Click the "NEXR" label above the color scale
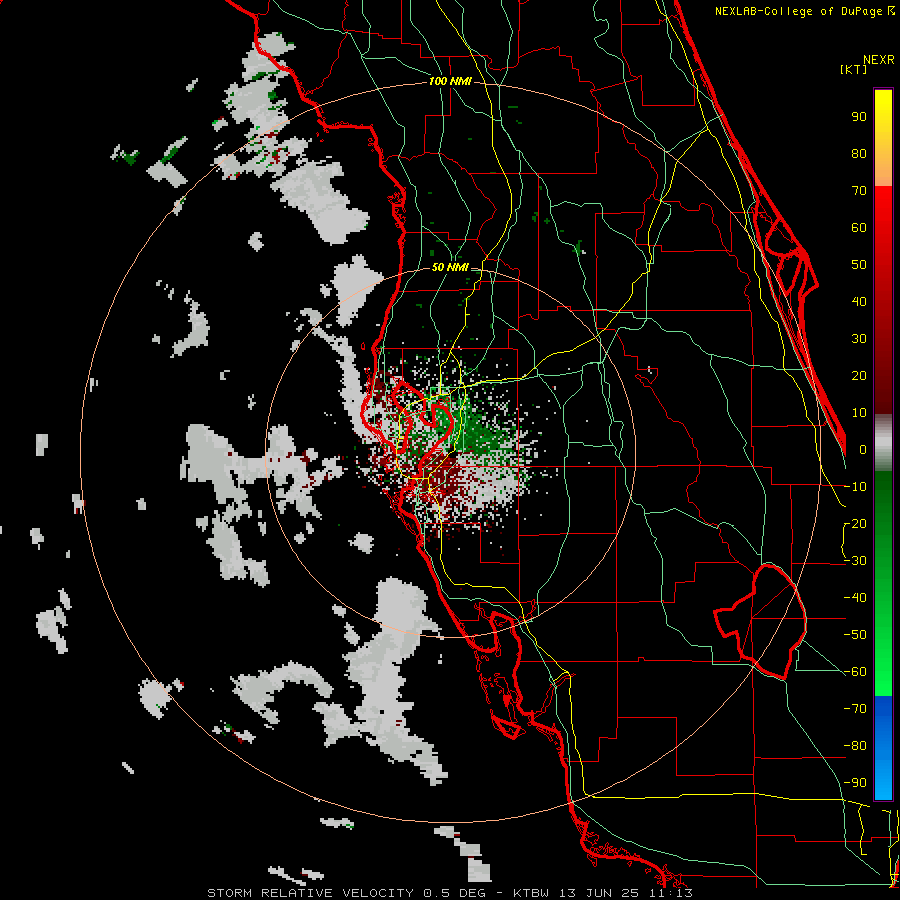This screenshot has width=900, height=900. click(x=879, y=60)
